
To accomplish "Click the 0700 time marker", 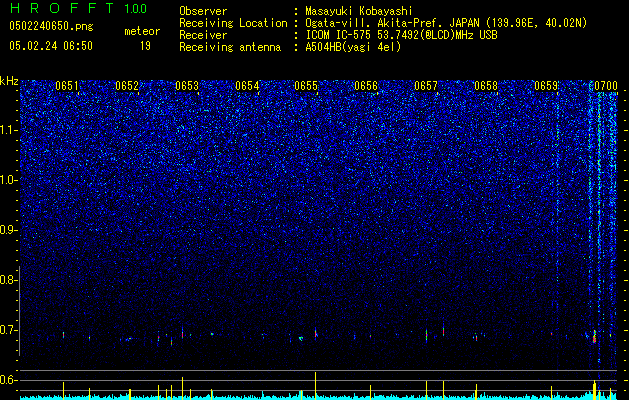I will click(606, 86).
